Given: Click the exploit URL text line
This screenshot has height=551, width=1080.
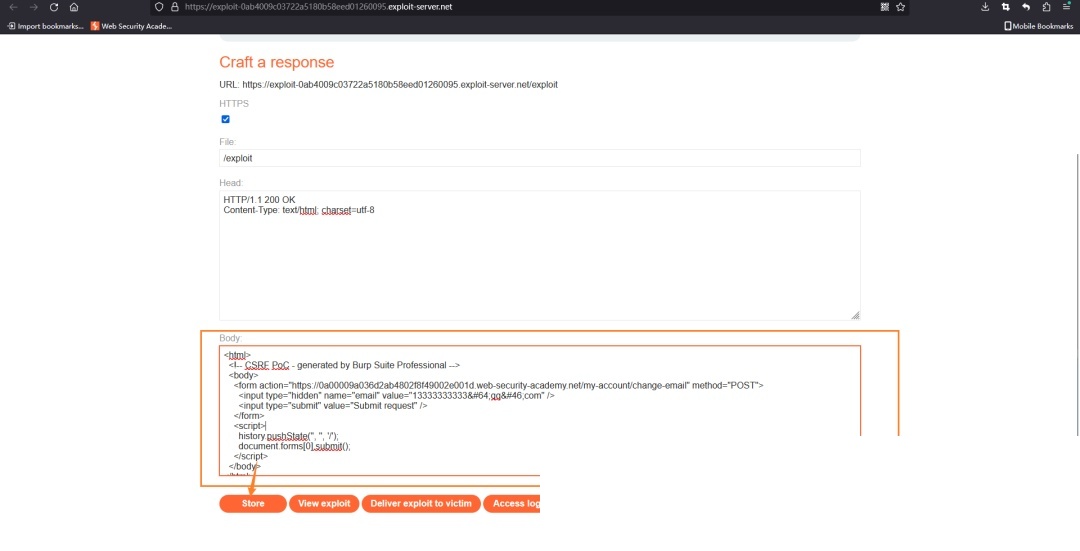Looking at the screenshot, I should coord(388,85).
